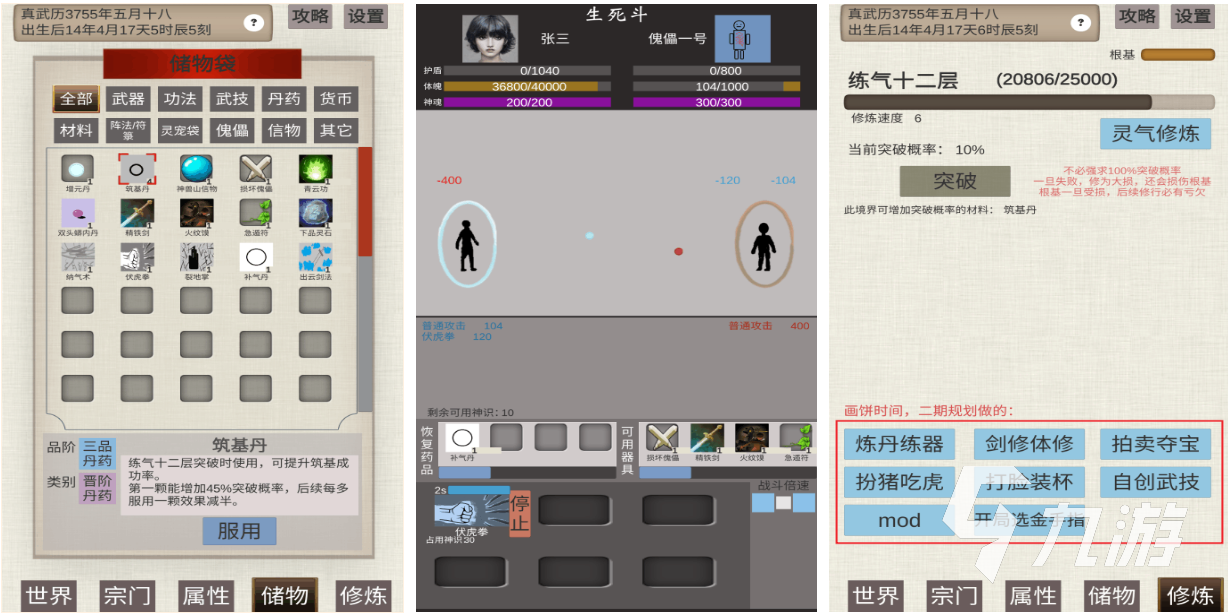This screenshot has height=614, width=1228.
Task: Select the 双头蟒内丹 item
Action: pos(77,213)
